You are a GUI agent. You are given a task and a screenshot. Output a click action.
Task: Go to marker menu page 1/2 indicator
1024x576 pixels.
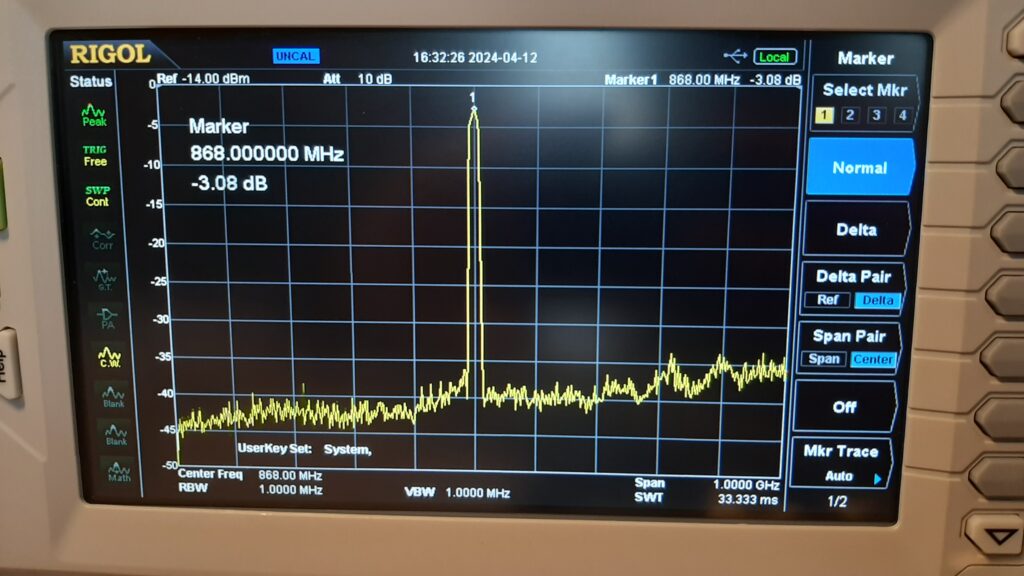click(x=838, y=501)
